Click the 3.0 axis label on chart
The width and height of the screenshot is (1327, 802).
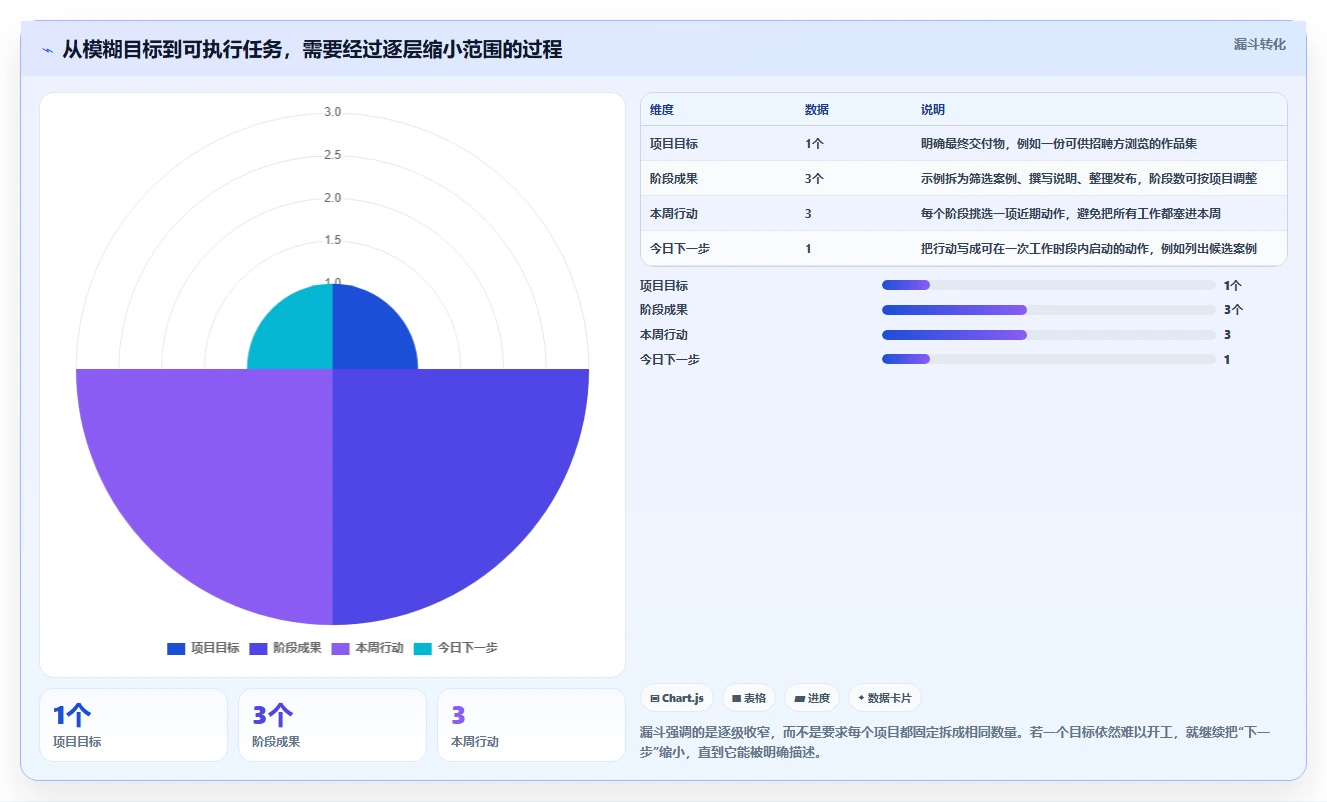click(x=332, y=112)
